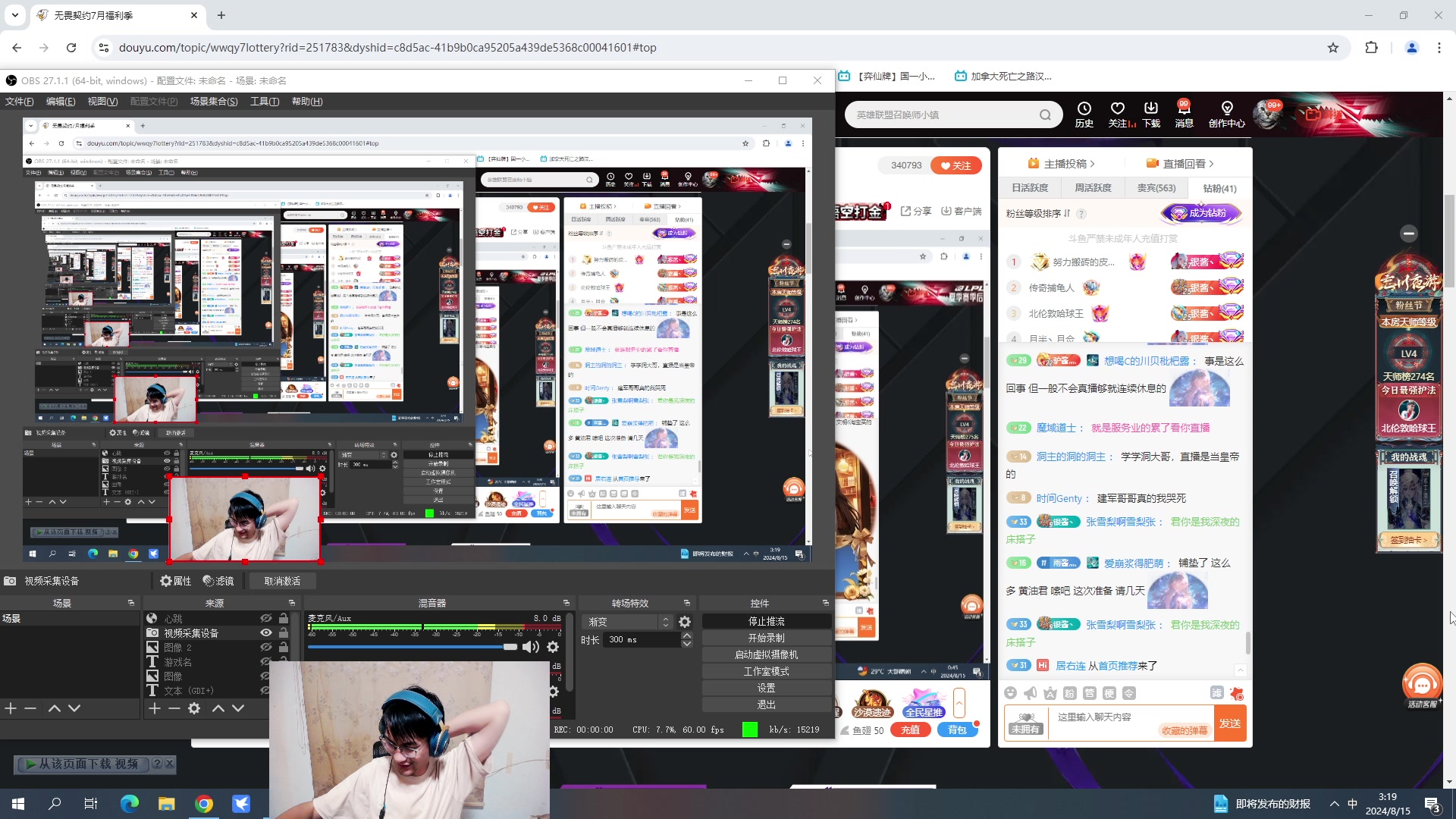
Task: Click the orange 发送 send button
Action: (1229, 723)
